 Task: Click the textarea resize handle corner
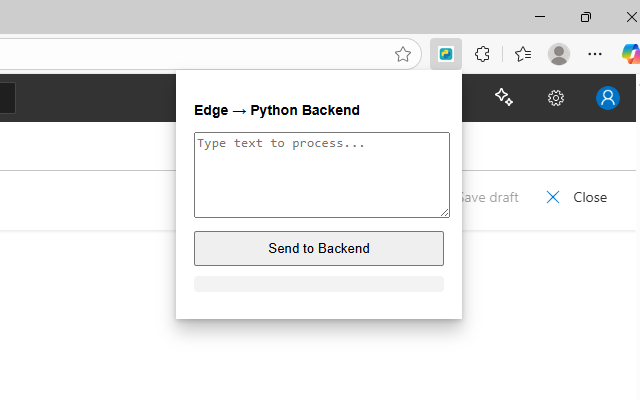(445, 213)
